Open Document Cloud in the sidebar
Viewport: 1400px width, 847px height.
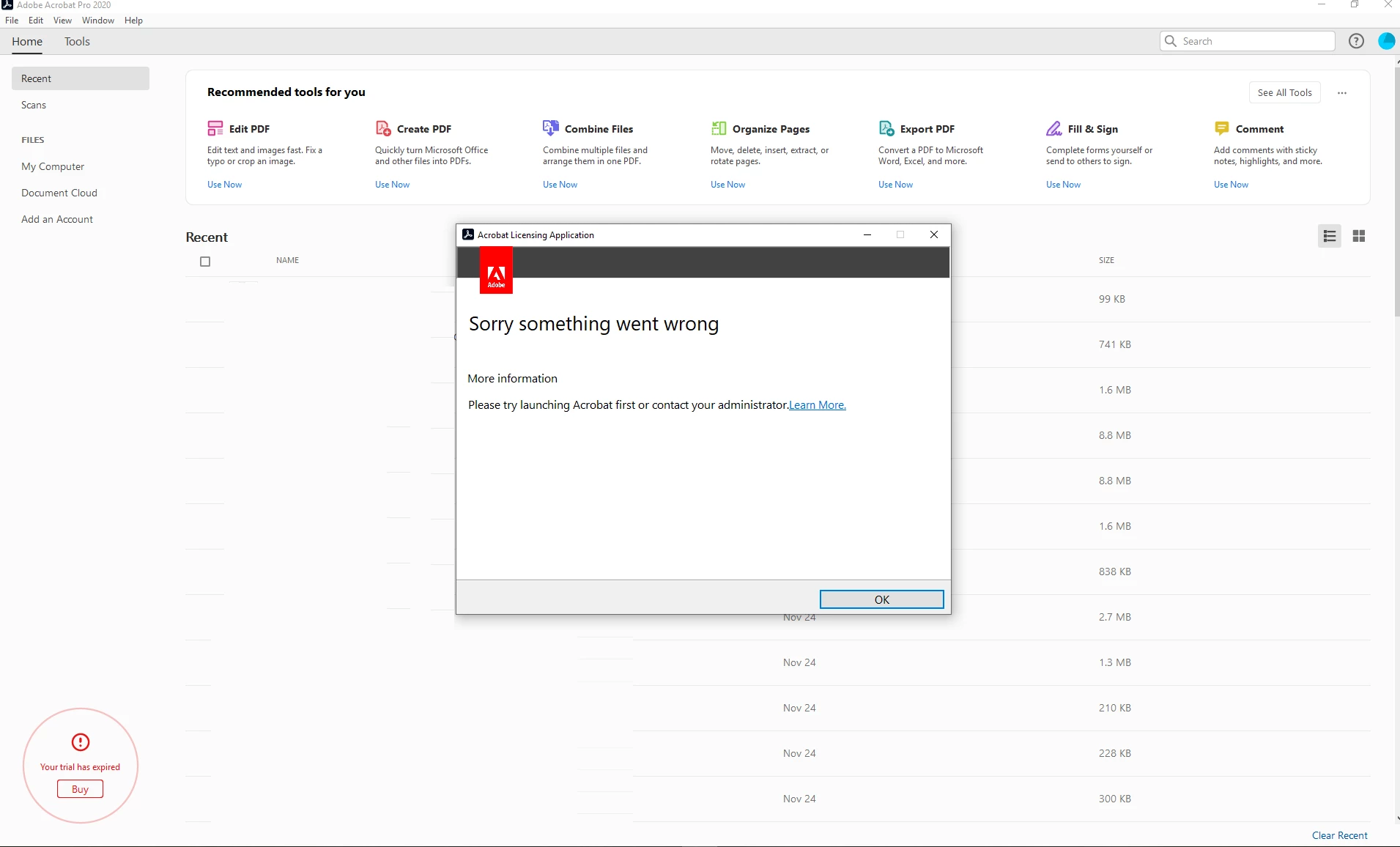pos(59,193)
